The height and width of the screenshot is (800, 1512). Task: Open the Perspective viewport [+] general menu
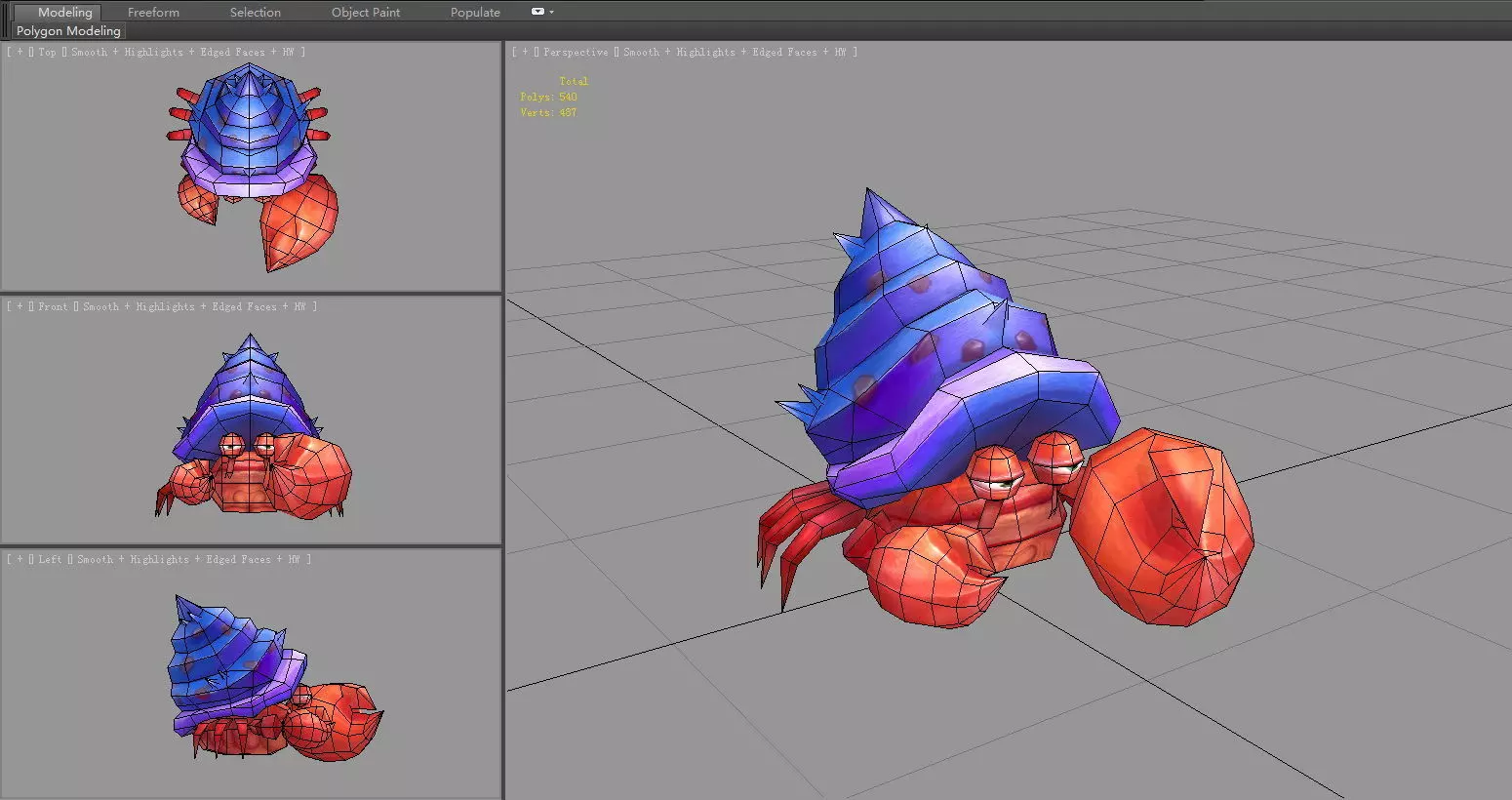click(524, 52)
